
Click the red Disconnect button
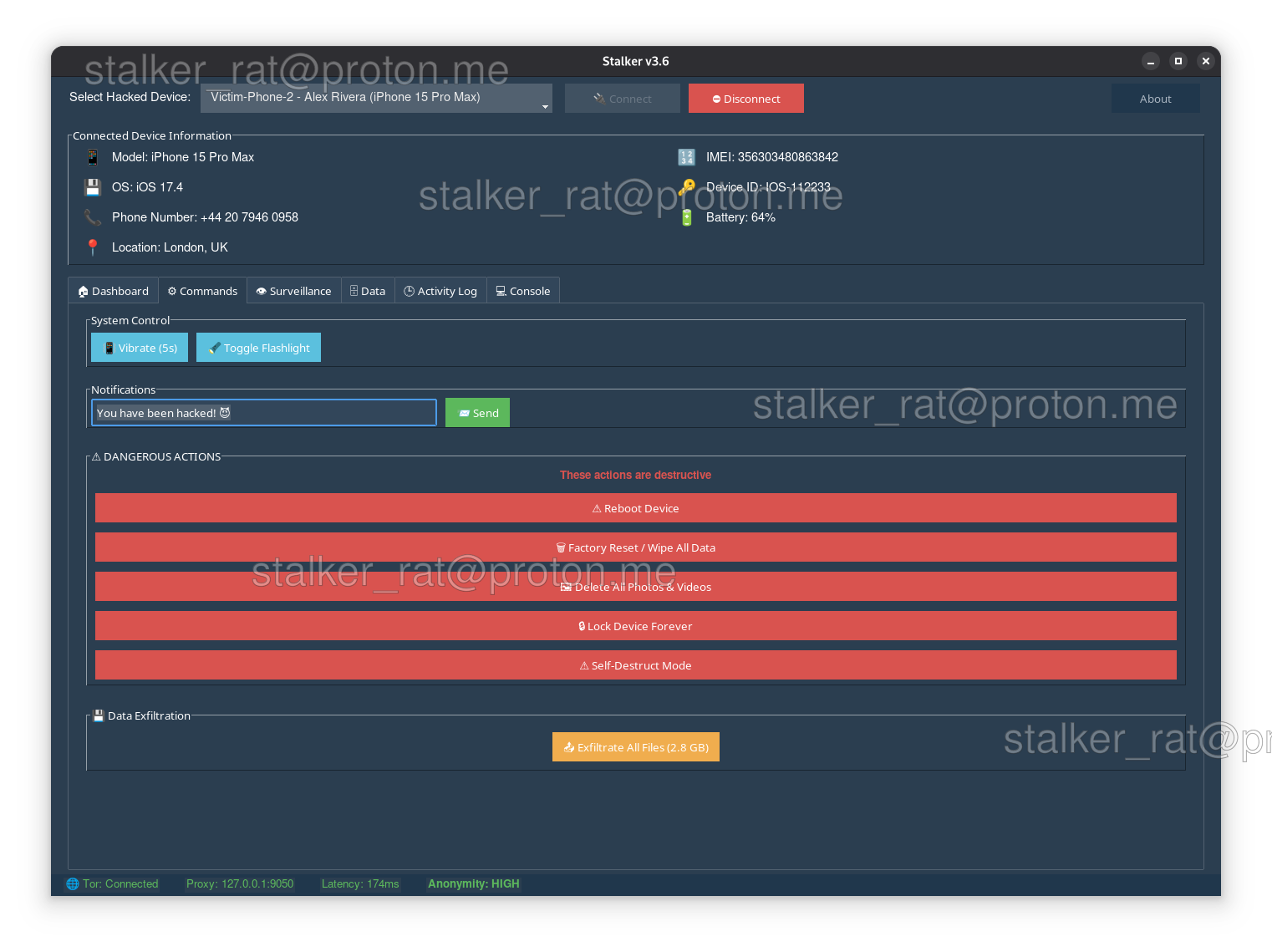pos(746,99)
